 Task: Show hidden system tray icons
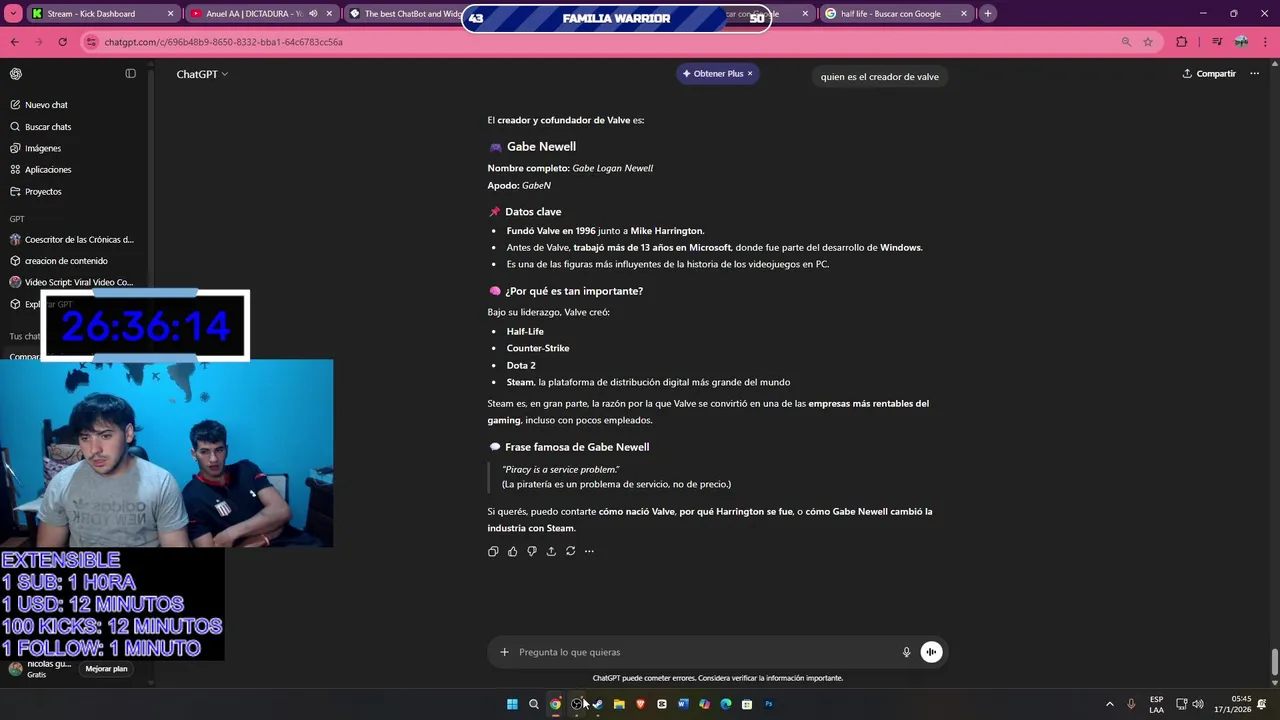(x=1109, y=704)
